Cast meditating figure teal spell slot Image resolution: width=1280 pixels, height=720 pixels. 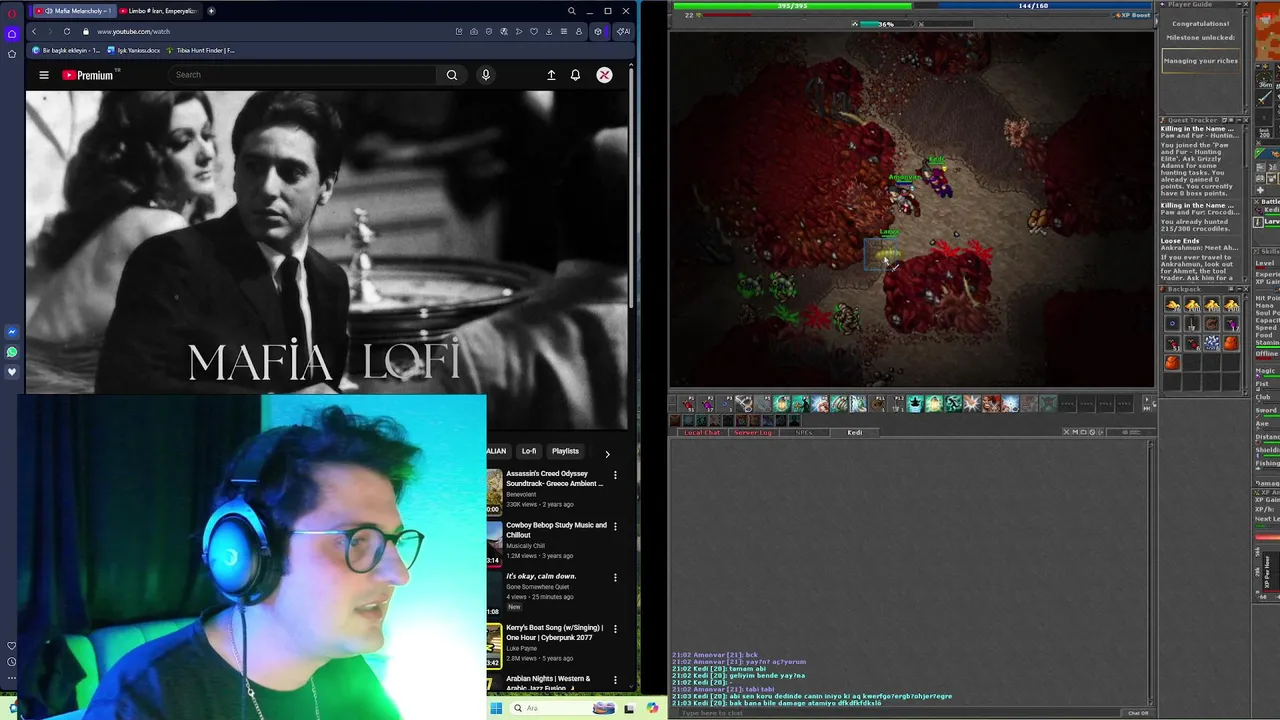click(x=915, y=403)
